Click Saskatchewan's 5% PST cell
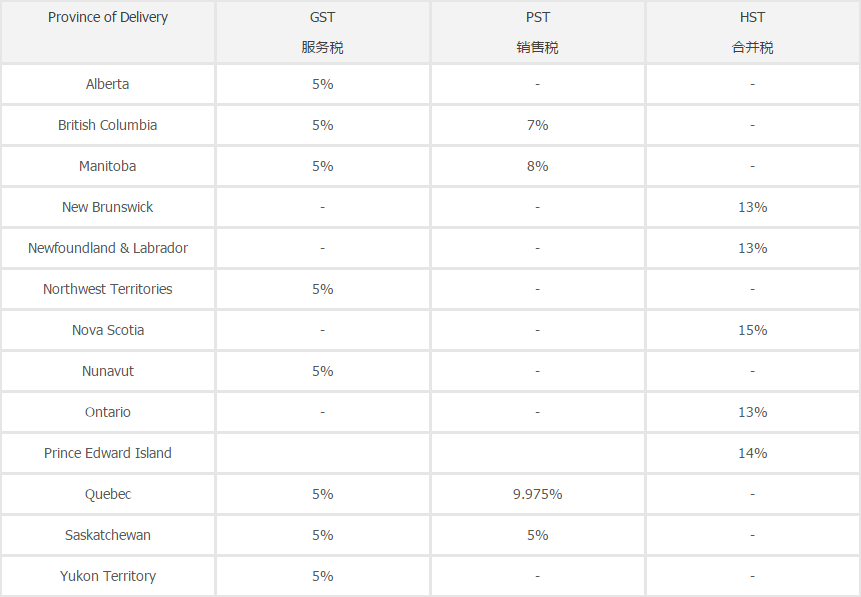 point(538,535)
